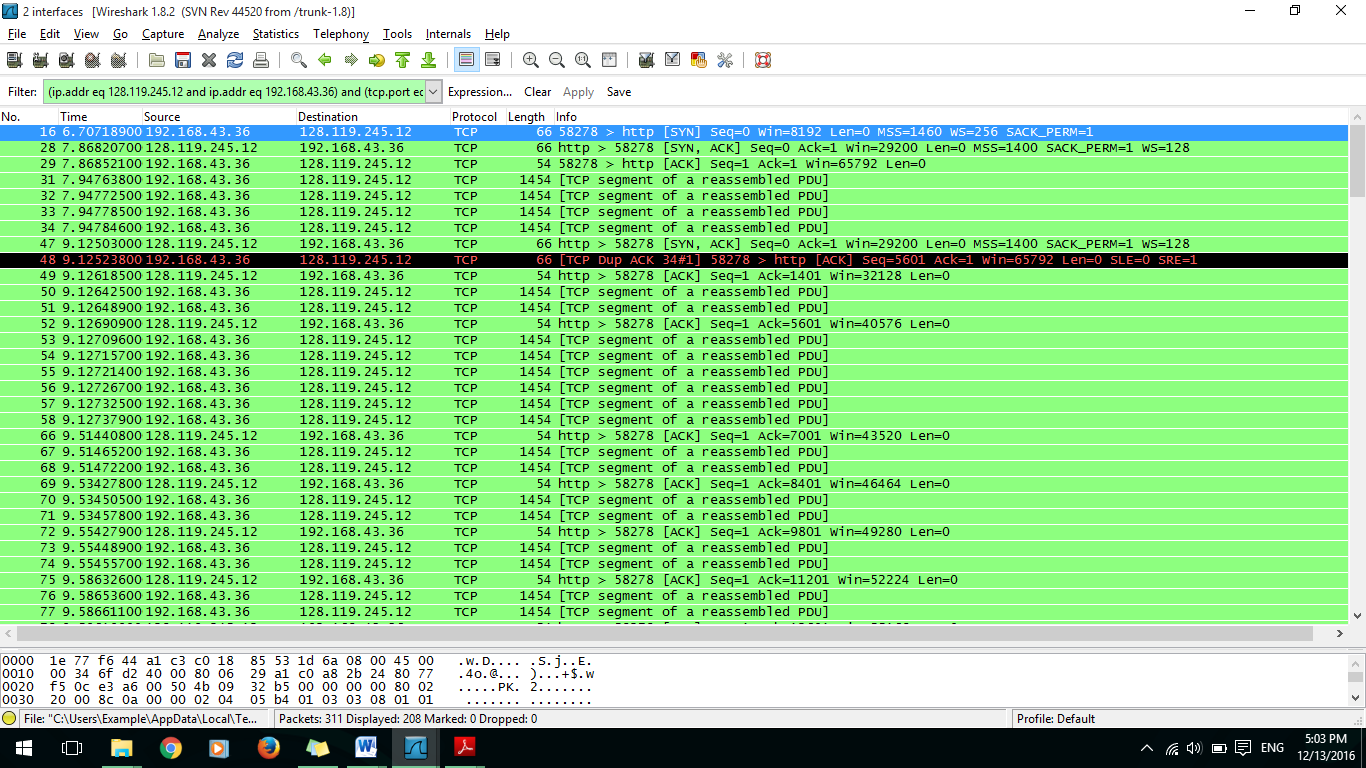Jump to the last packet
1366x768 pixels.
point(429,60)
